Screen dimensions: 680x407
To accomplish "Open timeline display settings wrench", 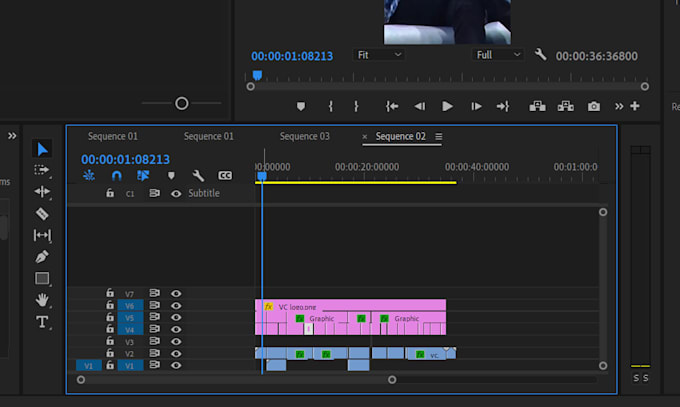I will [x=198, y=175].
